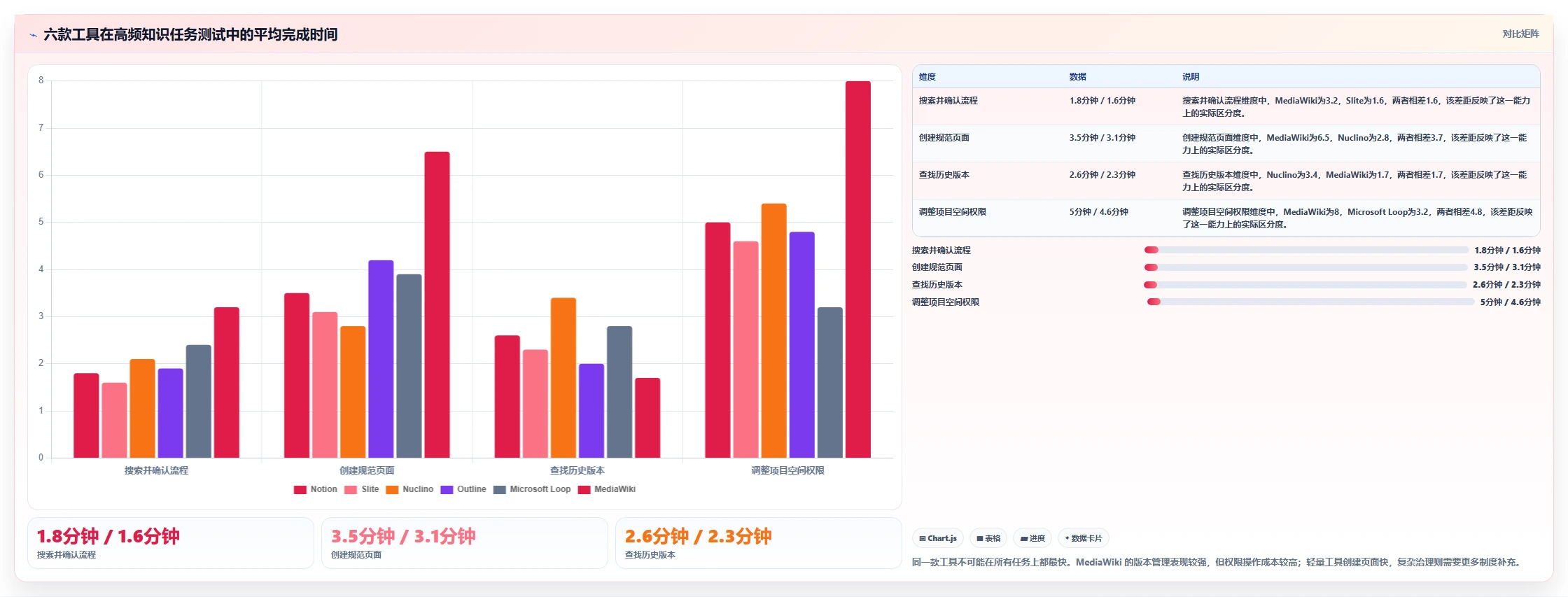
Task: Select the purple Outline bar in 创建规范页面
Action: [381, 359]
